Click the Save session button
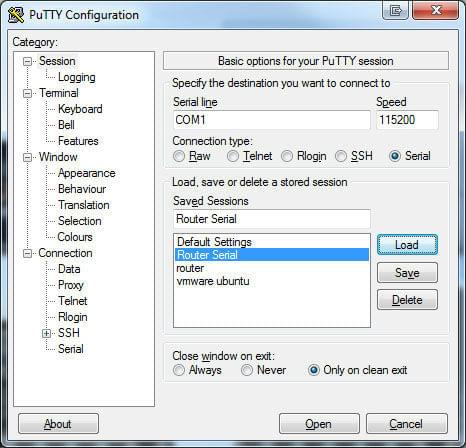The width and height of the screenshot is (466, 448). pyautogui.click(x=407, y=273)
